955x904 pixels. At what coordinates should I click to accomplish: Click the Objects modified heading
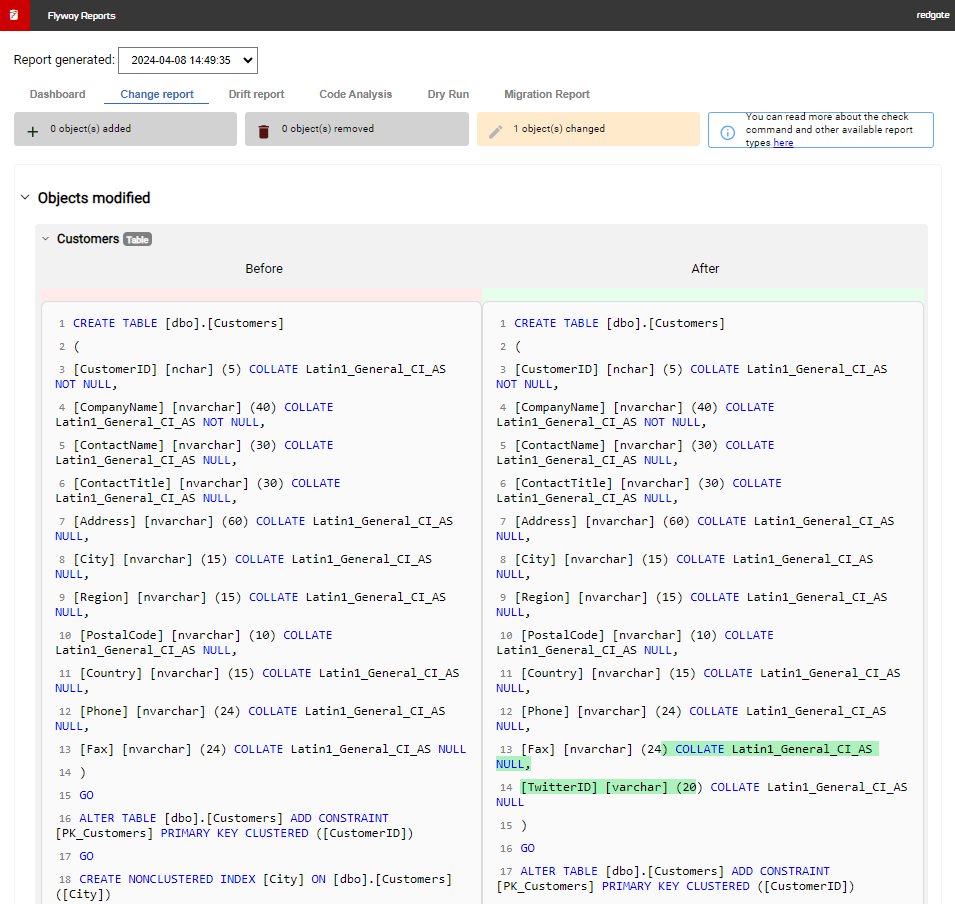tap(94, 198)
